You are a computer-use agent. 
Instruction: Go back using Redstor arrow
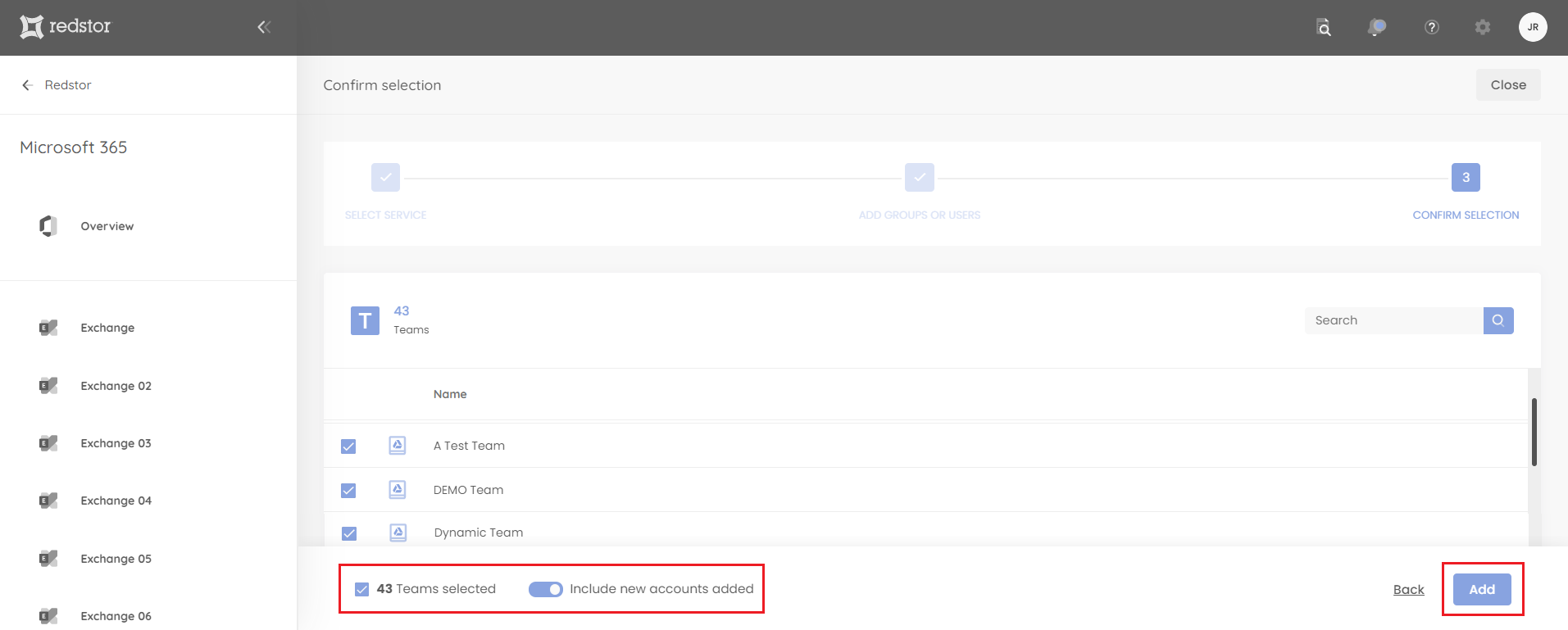point(27,85)
